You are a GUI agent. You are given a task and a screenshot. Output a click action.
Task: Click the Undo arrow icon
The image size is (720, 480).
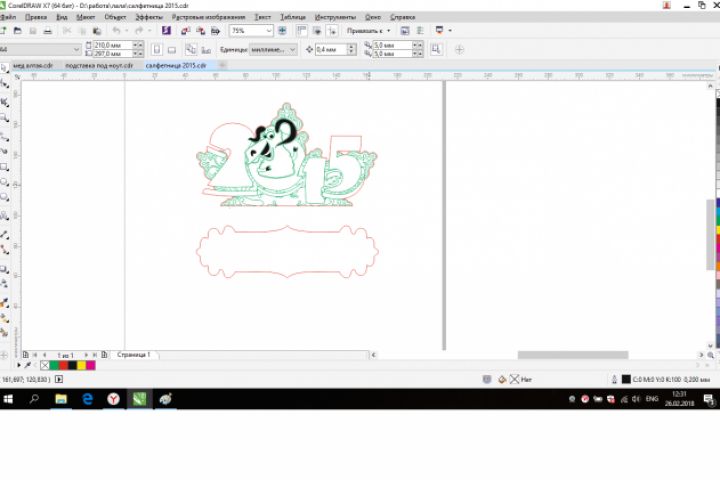click(116, 31)
